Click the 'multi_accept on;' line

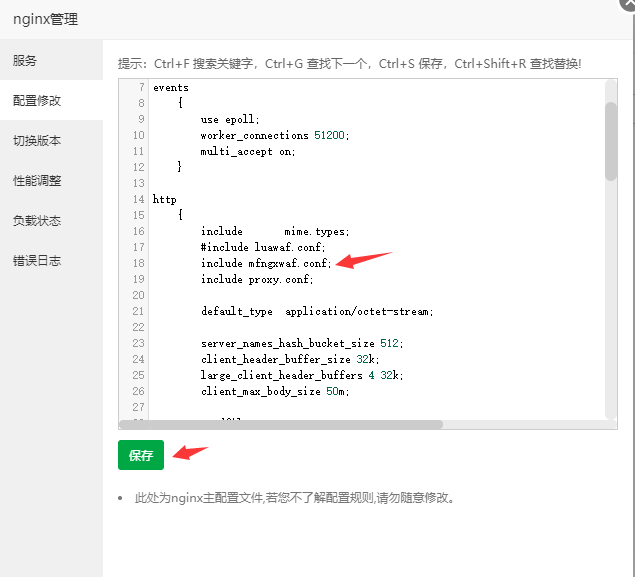pyautogui.click(x=247, y=151)
